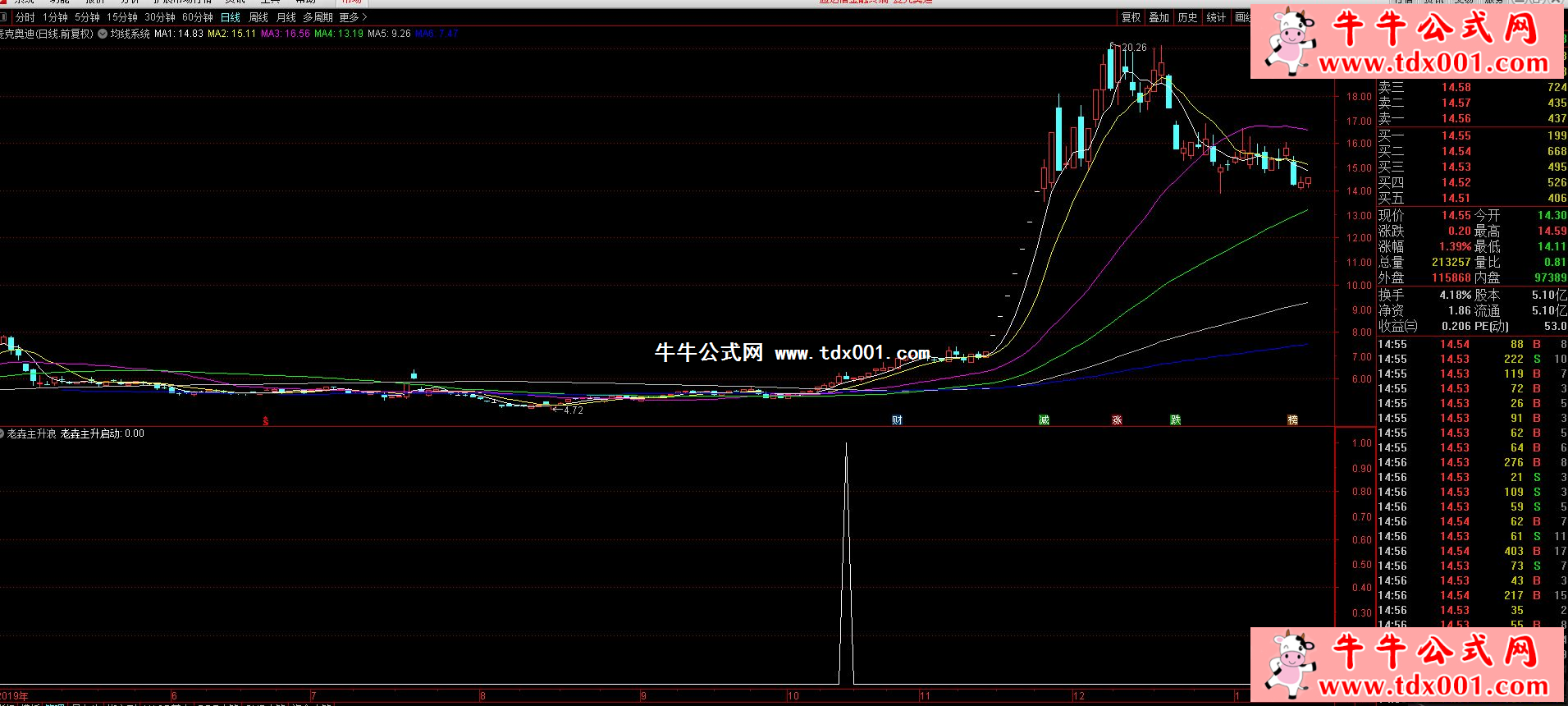Image resolution: width=1568 pixels, height=706 pixels.
Task: Click the MA1: 14.83 value
Action: pos(179,34)
